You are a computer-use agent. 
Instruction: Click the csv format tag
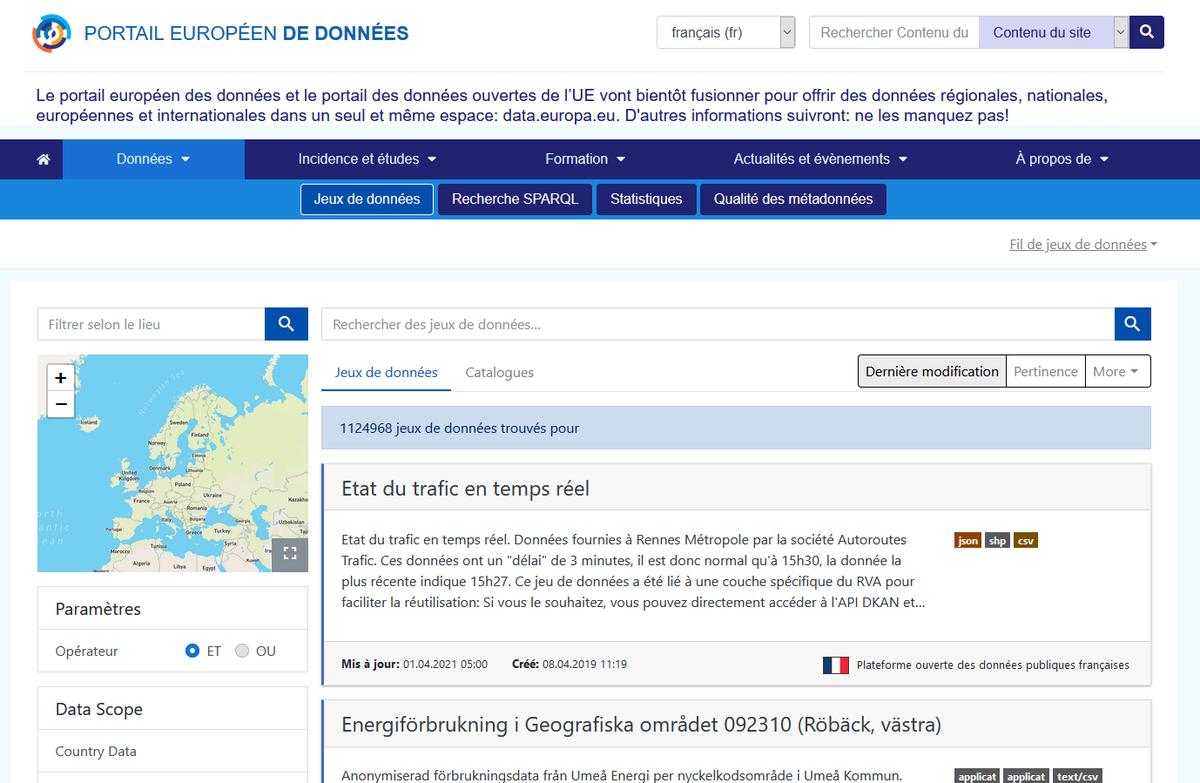click(x=1025, y=540)
